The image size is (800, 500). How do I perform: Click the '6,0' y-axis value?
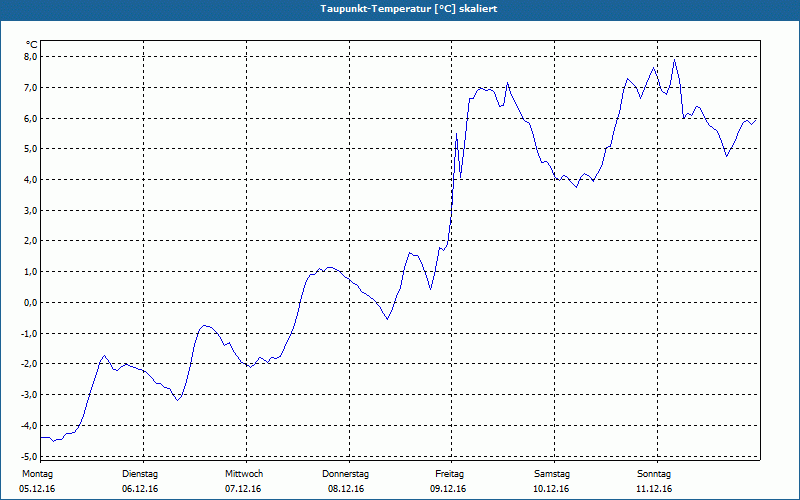31,118
